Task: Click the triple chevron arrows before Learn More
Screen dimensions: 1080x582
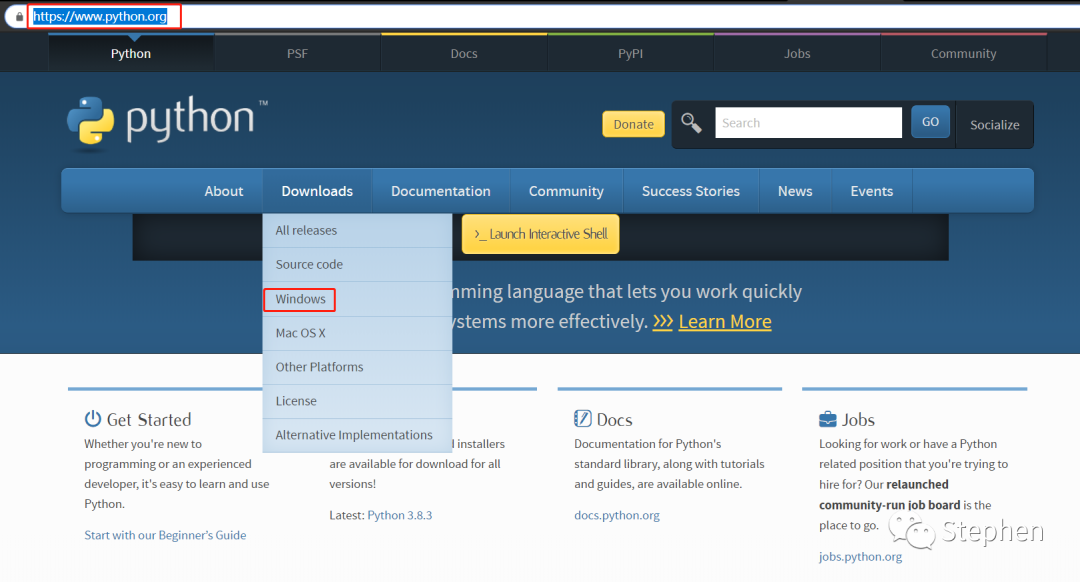Action: tap(663, 322)
